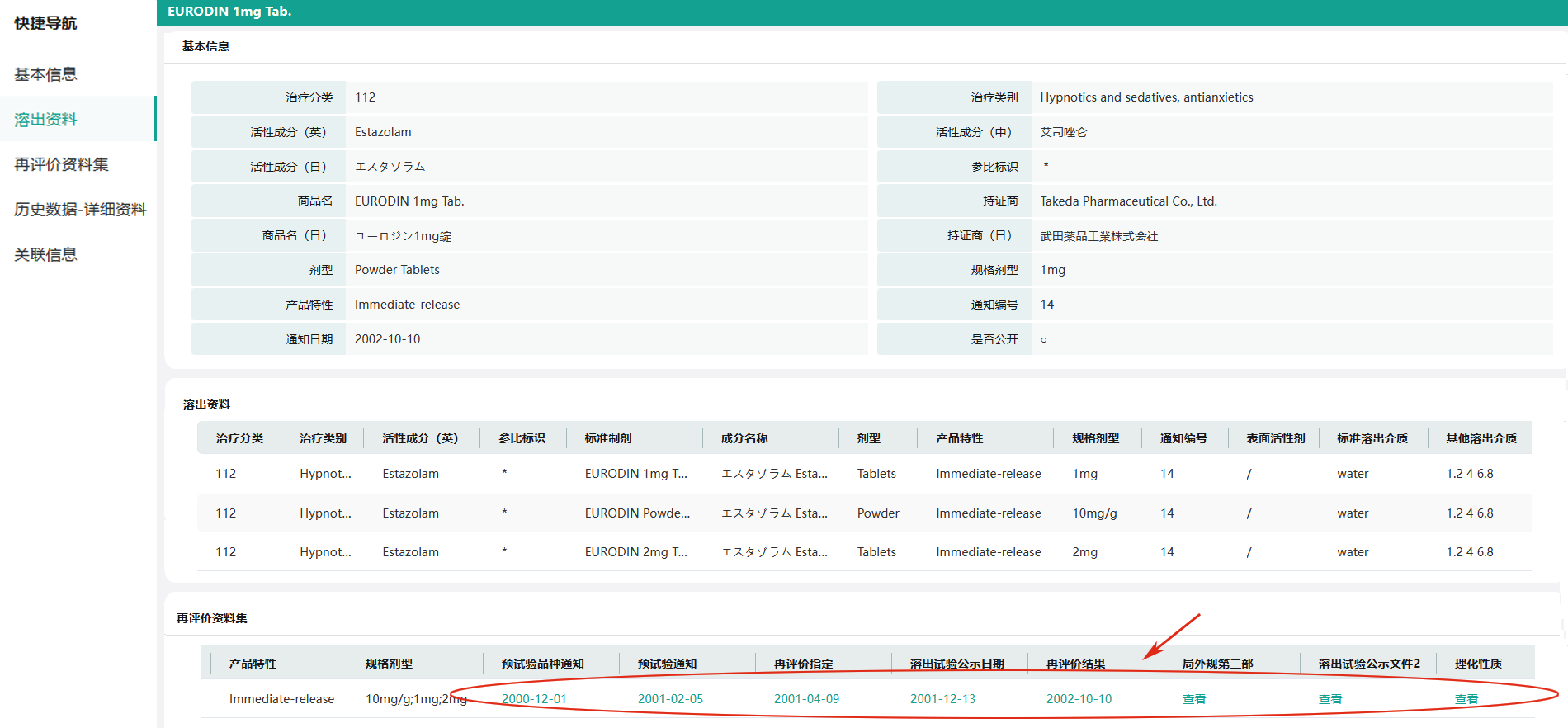Select the EURODIN Powder 10mg/g row

pyautogui.click(x=637, y=513)
